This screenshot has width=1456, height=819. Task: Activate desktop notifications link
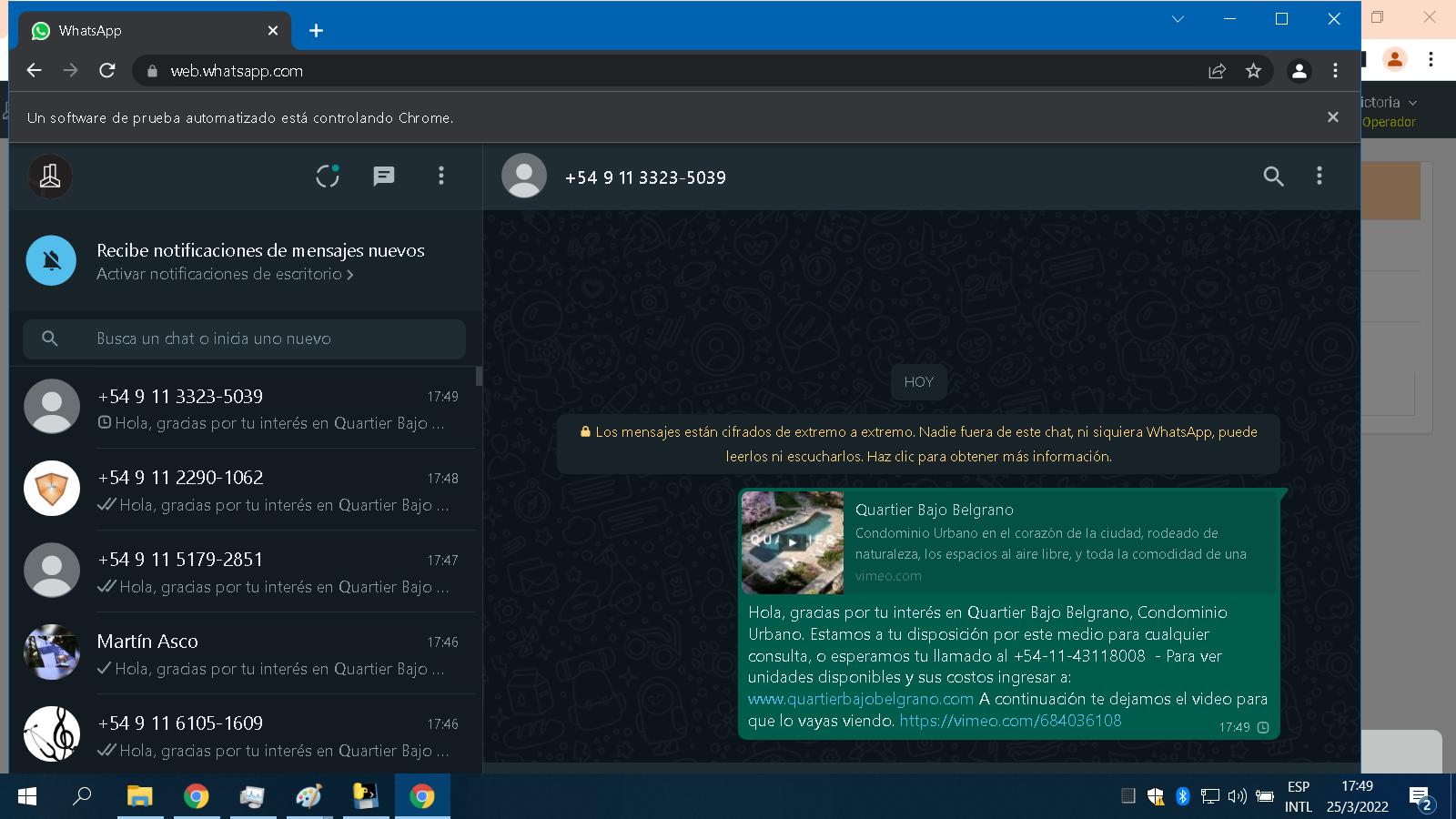[x=225, y=274]
